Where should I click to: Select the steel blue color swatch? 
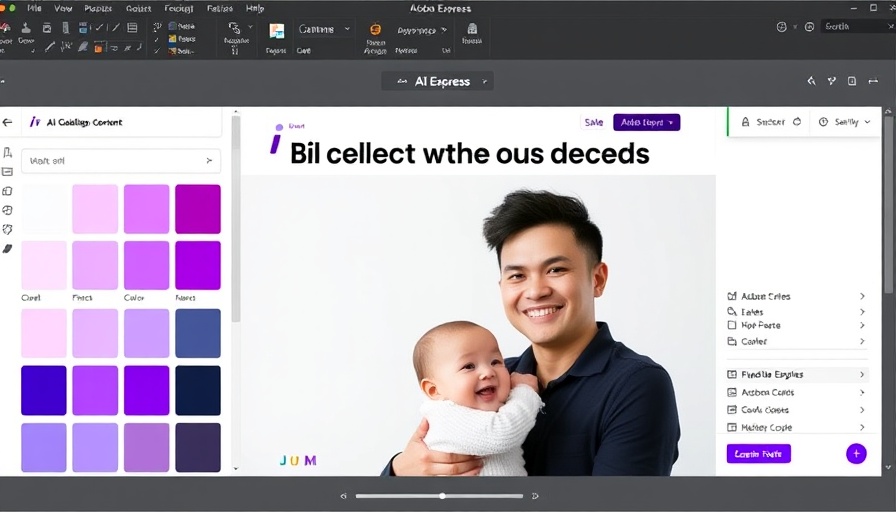[x=198, y=333]
